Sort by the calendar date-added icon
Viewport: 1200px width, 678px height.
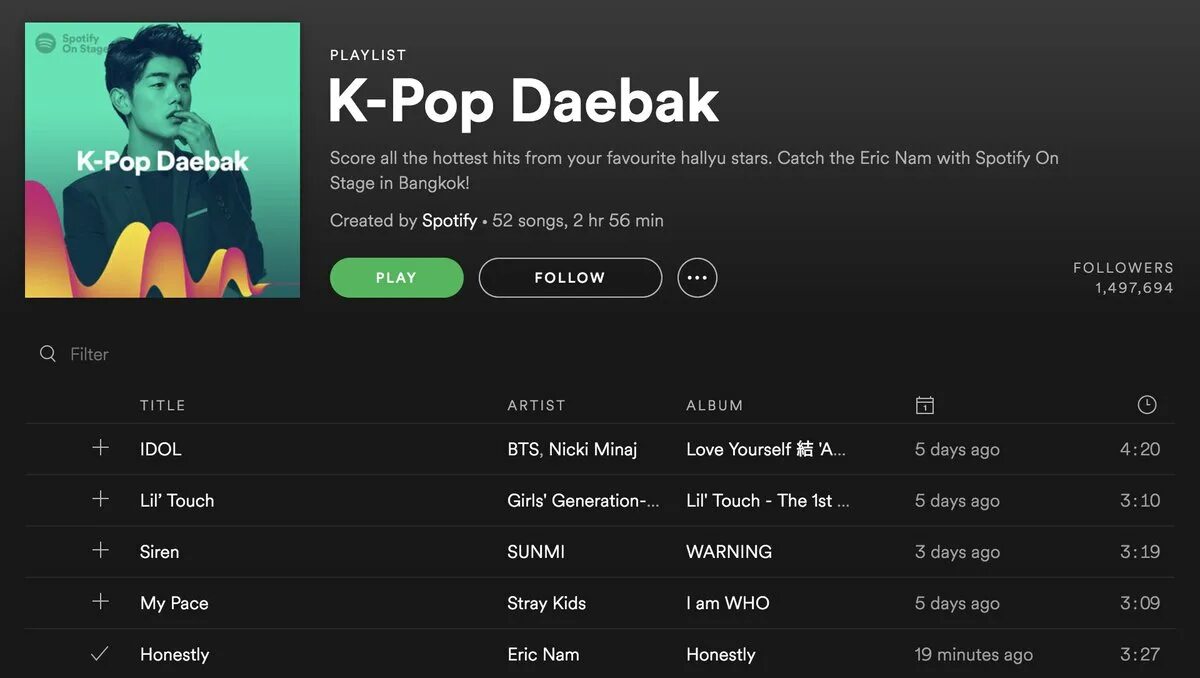[x=925, y=405]
